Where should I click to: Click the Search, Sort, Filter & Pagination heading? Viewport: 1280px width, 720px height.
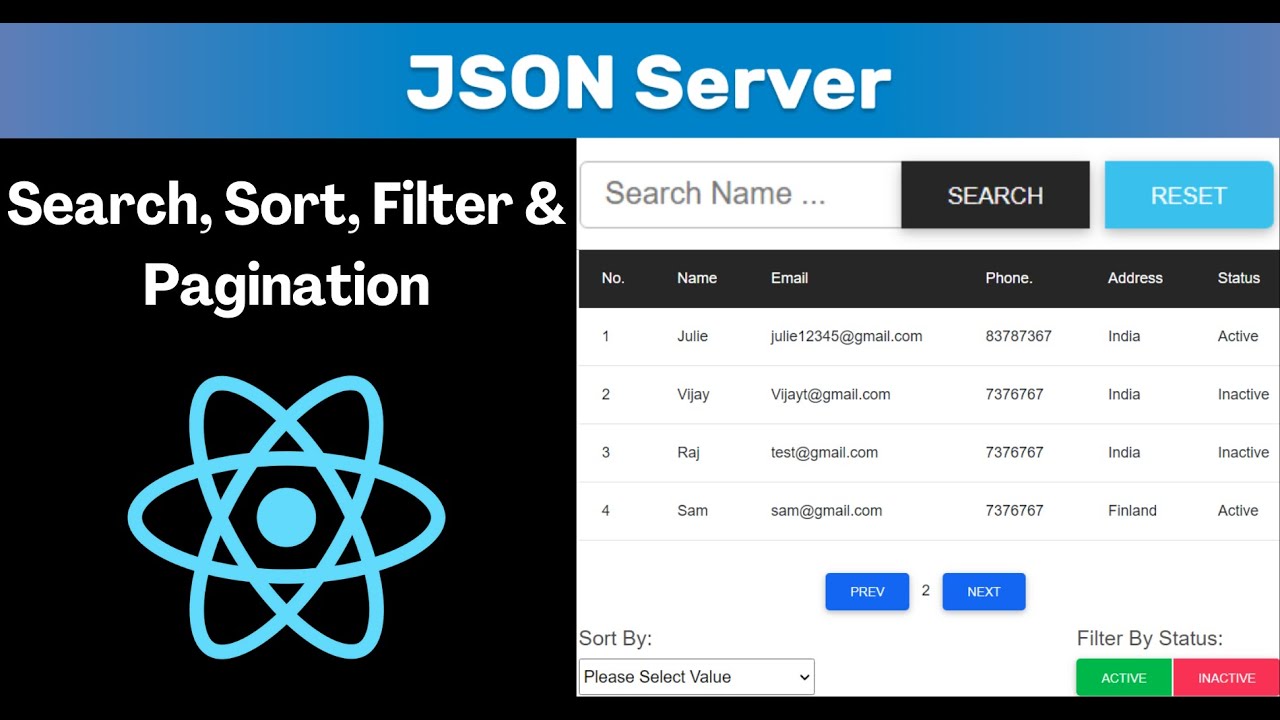coord(286,246)
